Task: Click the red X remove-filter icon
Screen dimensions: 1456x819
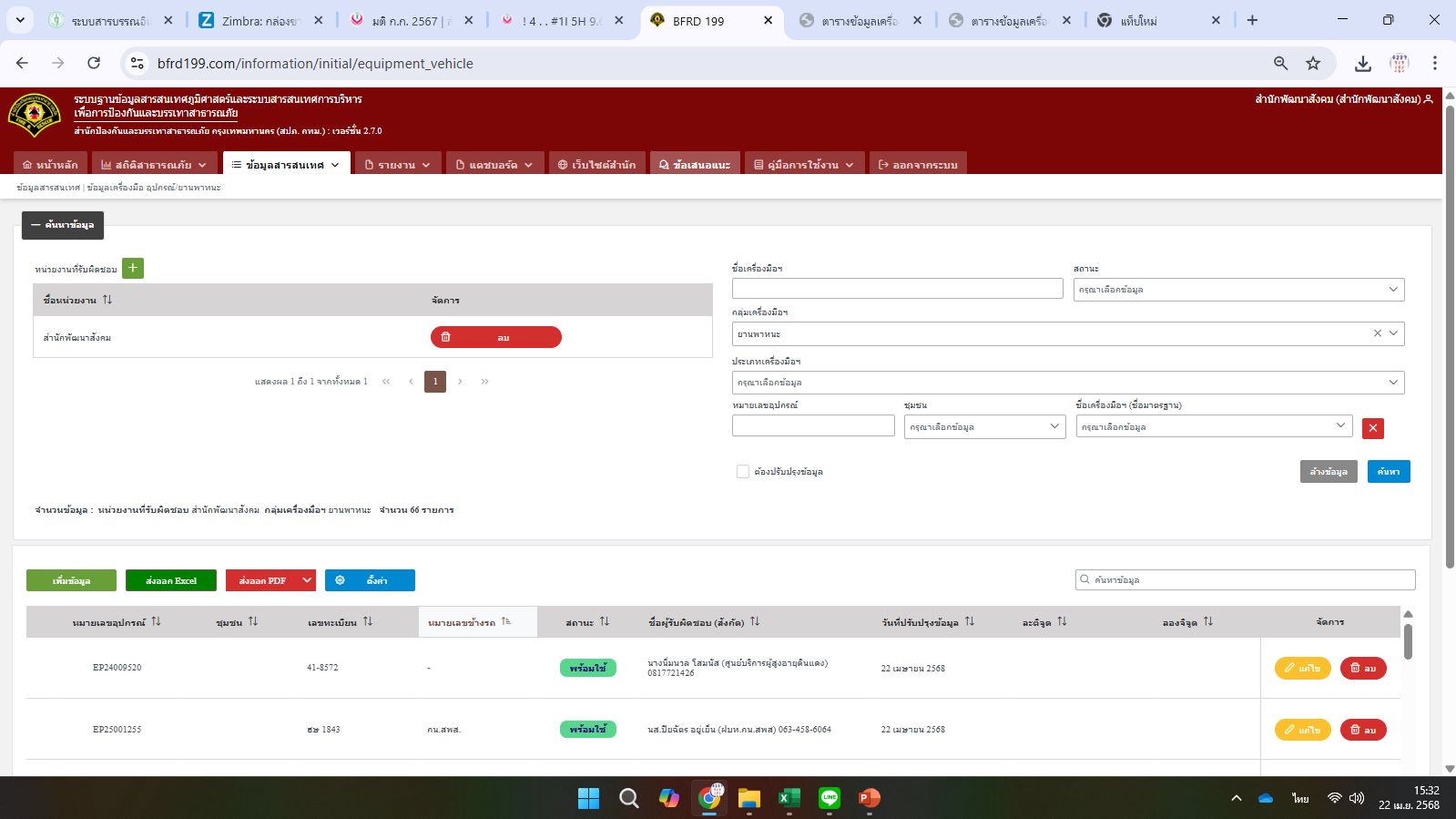Action: click(1372, 428)
